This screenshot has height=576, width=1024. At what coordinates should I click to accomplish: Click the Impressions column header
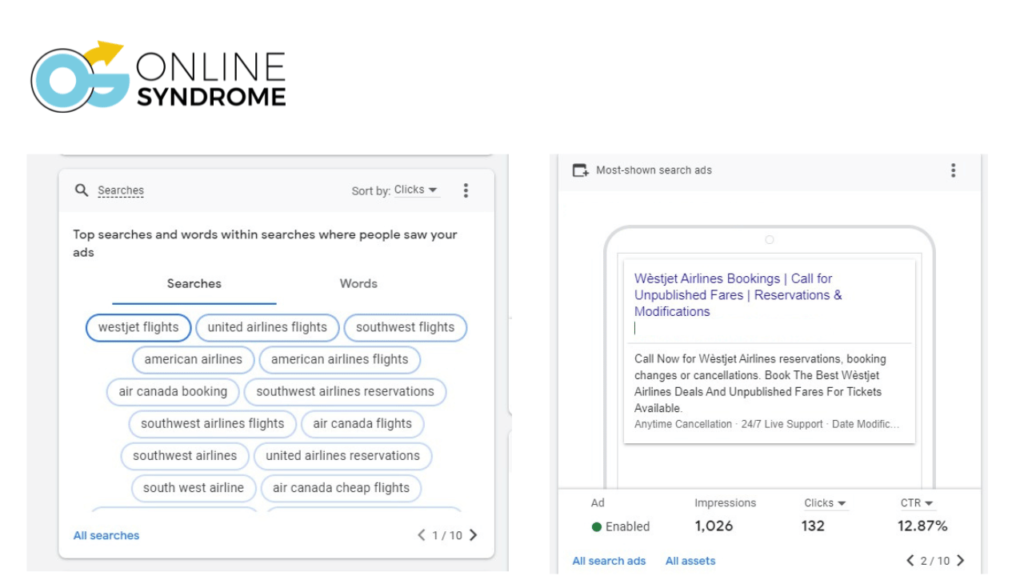click(x=725, y=503)
